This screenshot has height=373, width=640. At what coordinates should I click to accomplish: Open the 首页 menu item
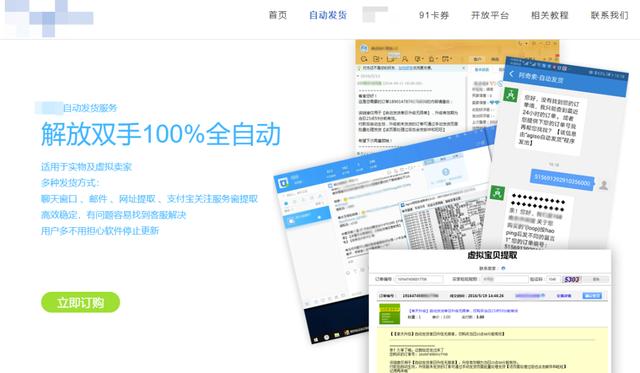click(x=278, y=16)
